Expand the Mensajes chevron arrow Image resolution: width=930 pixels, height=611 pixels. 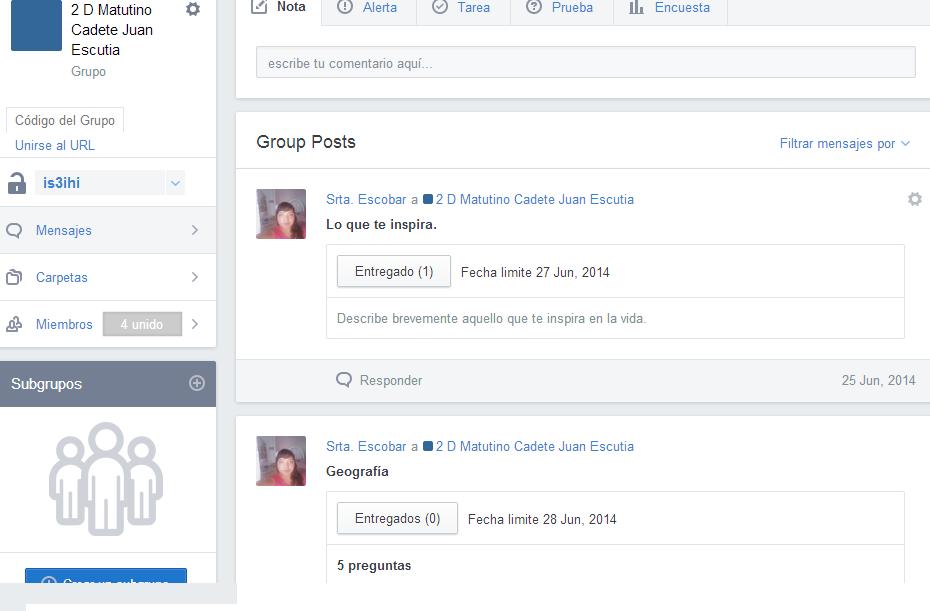194,230
